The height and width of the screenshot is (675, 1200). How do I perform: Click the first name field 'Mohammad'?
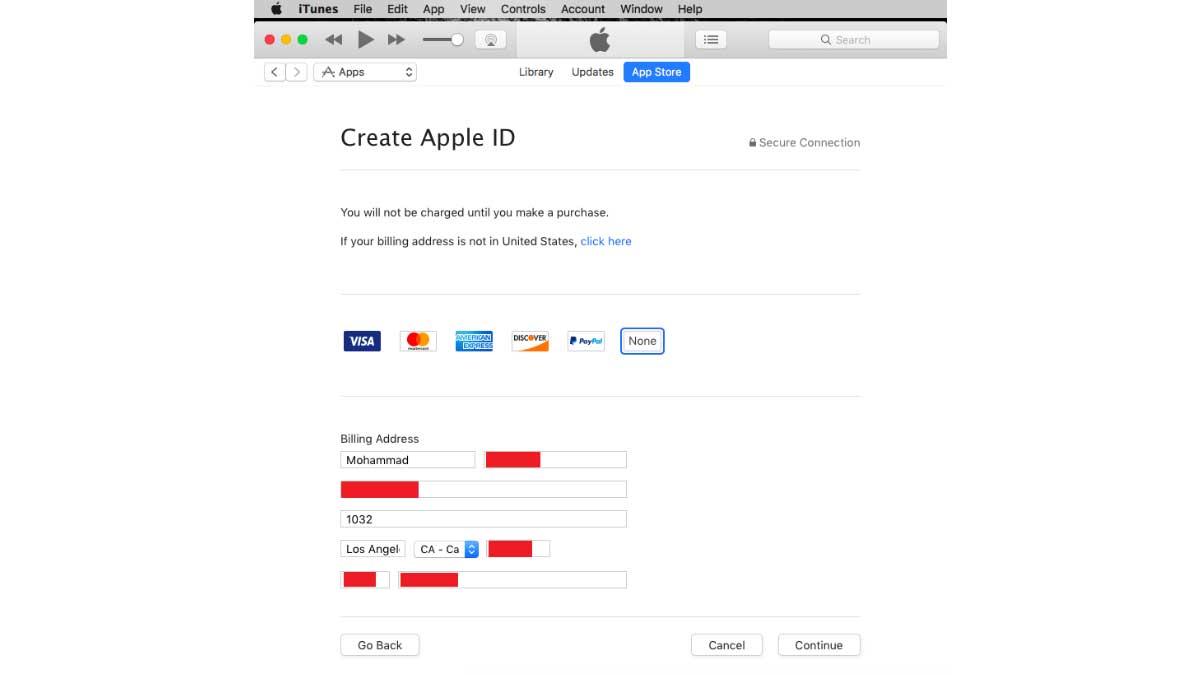[408, 460]
